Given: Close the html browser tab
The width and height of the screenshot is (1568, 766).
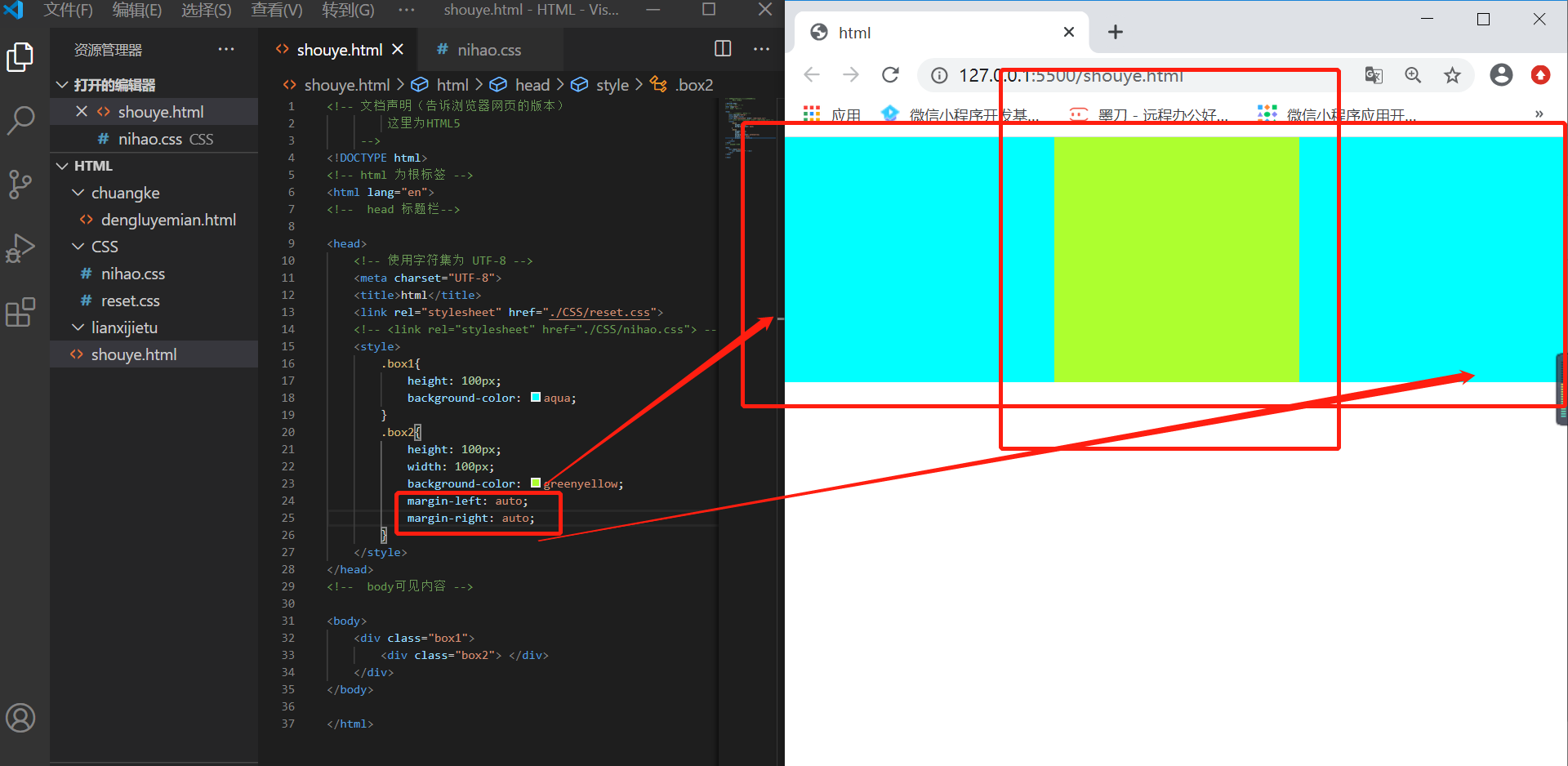Looking at the screenshot, I should (1069, 32).
